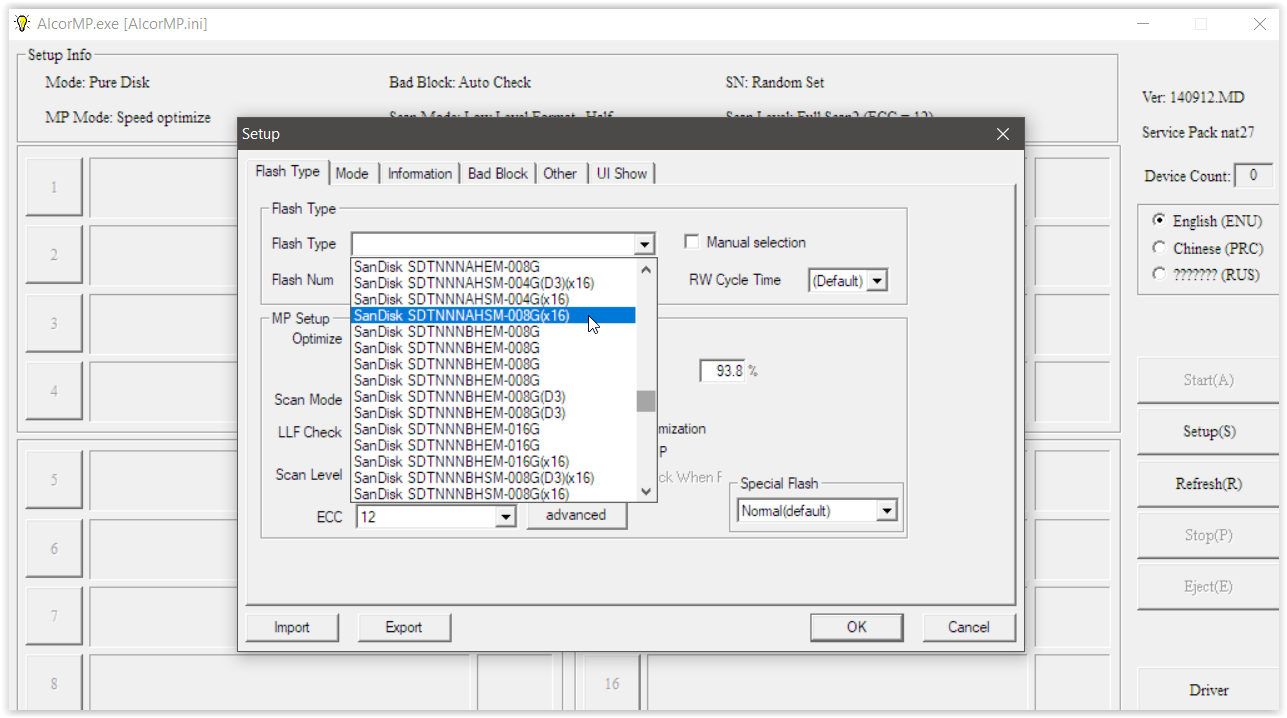Screen dimensions: 1287x718
Task: Select SanDisk SDTNNNBHSM-008G(D3)(x16) entry
Action: click(x=494, y=477)
